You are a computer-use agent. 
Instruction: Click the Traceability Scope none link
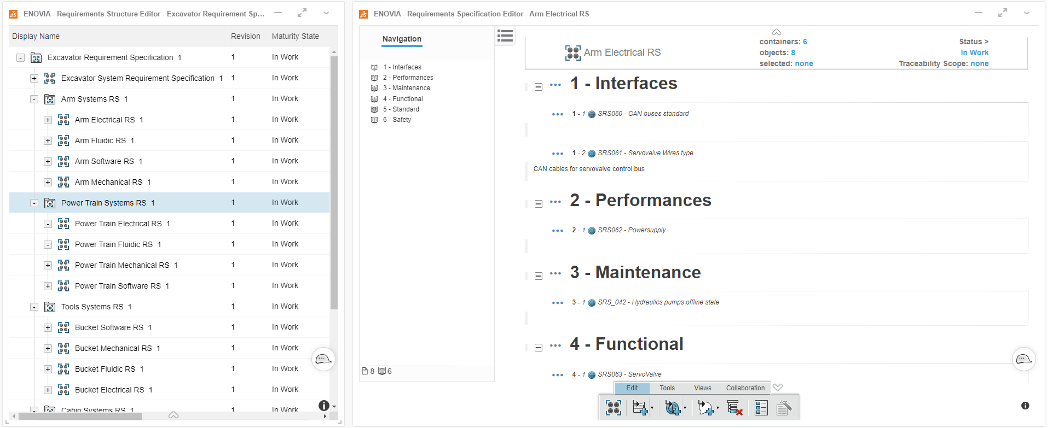980,64
